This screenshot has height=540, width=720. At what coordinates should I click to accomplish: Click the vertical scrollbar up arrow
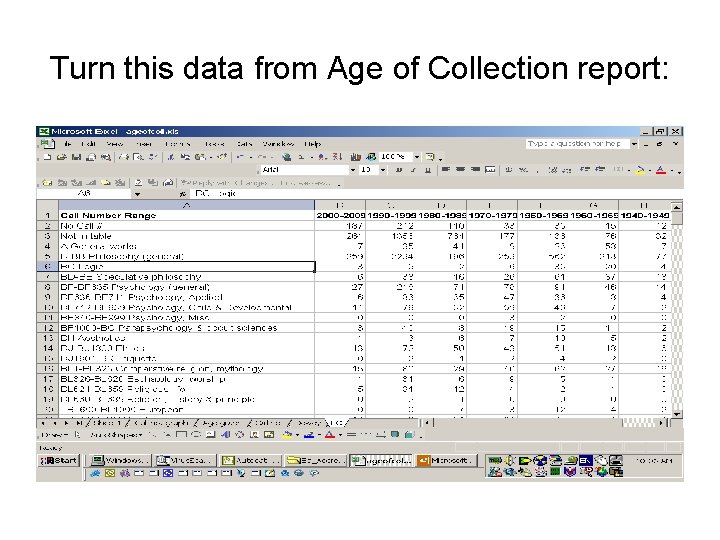(x=676, y=207)
